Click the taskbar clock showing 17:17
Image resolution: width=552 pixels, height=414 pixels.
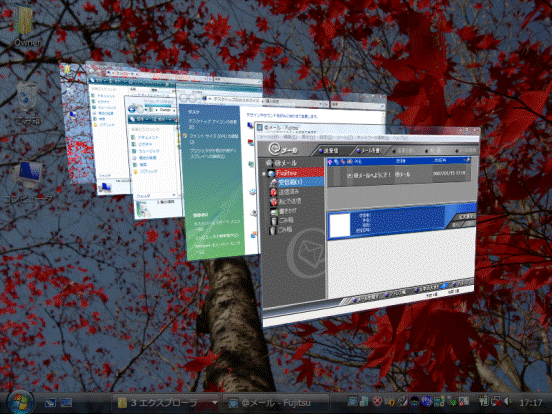[x=531, y=402]
